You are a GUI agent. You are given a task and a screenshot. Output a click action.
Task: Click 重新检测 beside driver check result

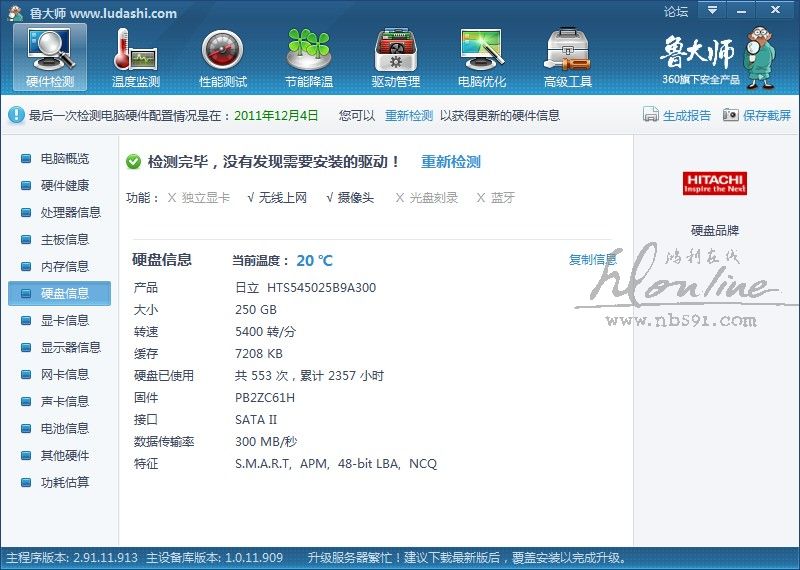tap(450, 162)
